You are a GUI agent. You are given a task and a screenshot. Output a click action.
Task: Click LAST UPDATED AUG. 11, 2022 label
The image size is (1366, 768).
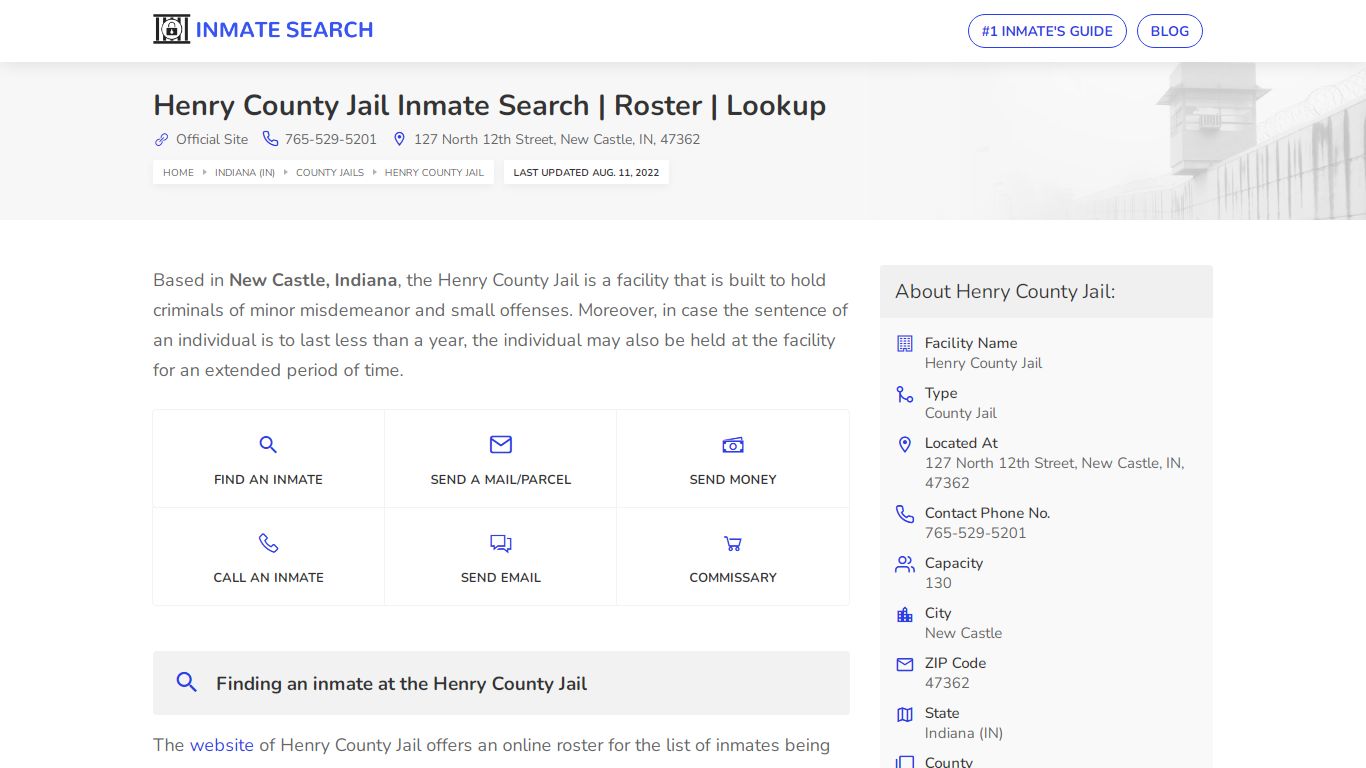pos(586,172)
